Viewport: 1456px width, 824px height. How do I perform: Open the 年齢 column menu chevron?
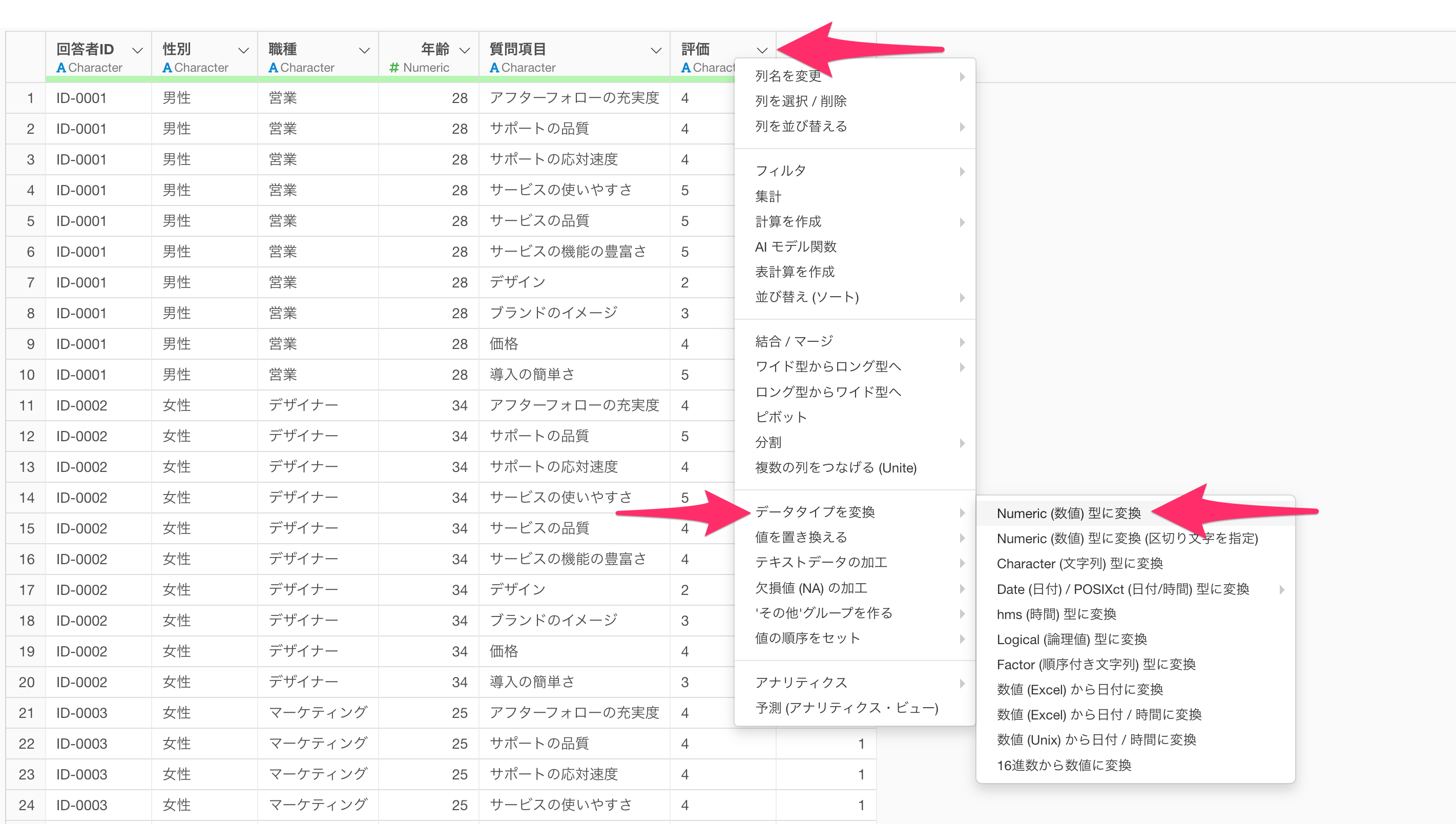tap(464, 50)
